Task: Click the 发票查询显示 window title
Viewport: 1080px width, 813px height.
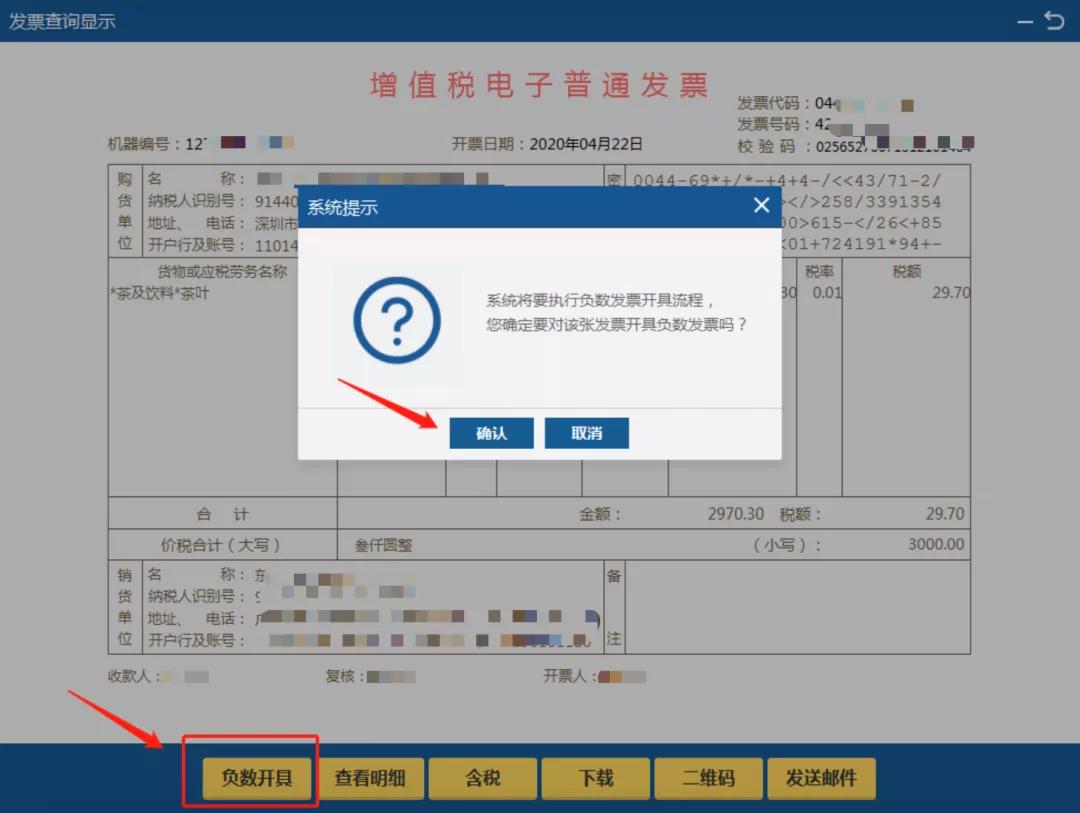Action: point(62,21)
